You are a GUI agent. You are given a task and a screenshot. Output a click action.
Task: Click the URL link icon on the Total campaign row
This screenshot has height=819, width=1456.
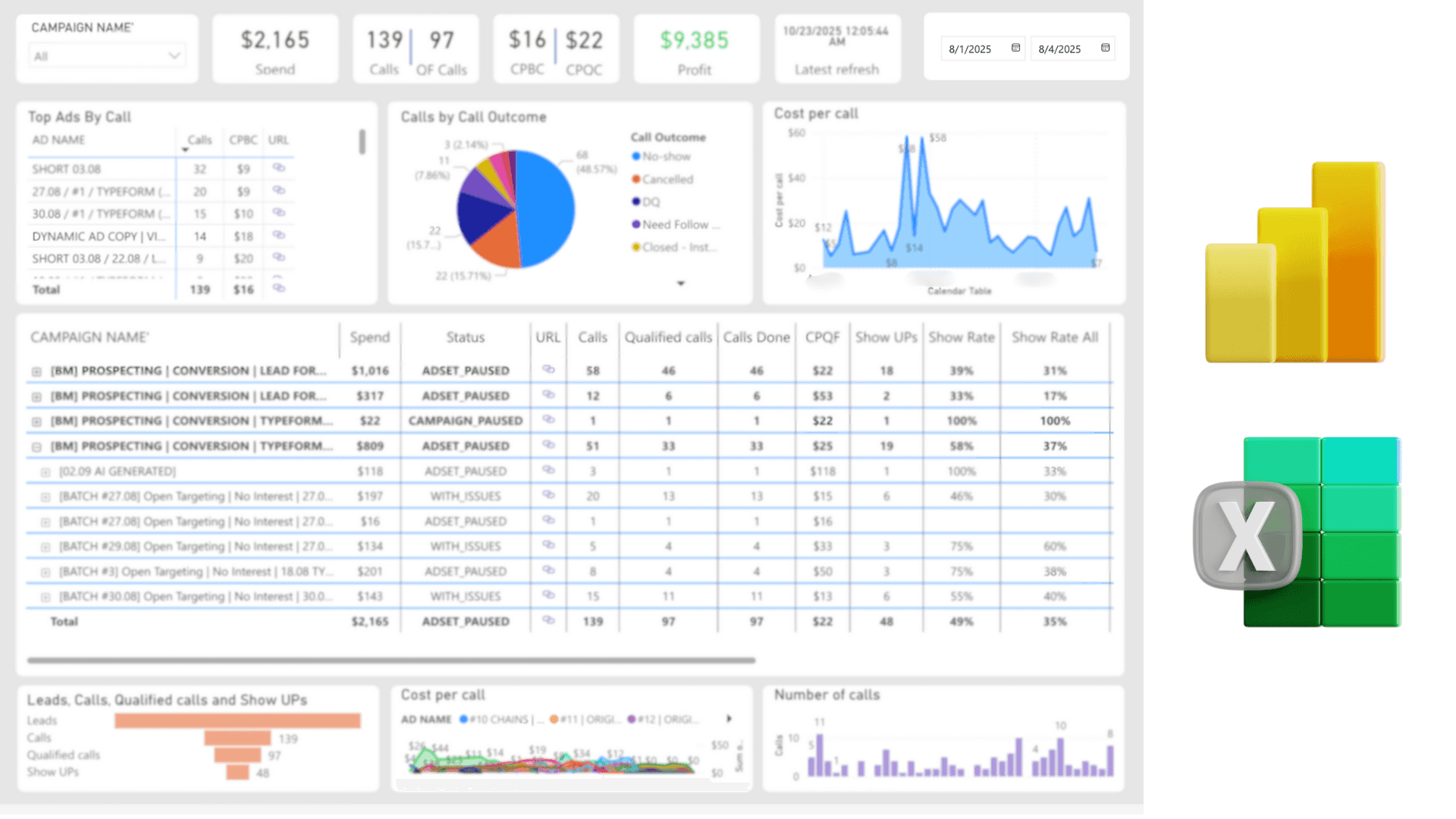tap(548, 621)
